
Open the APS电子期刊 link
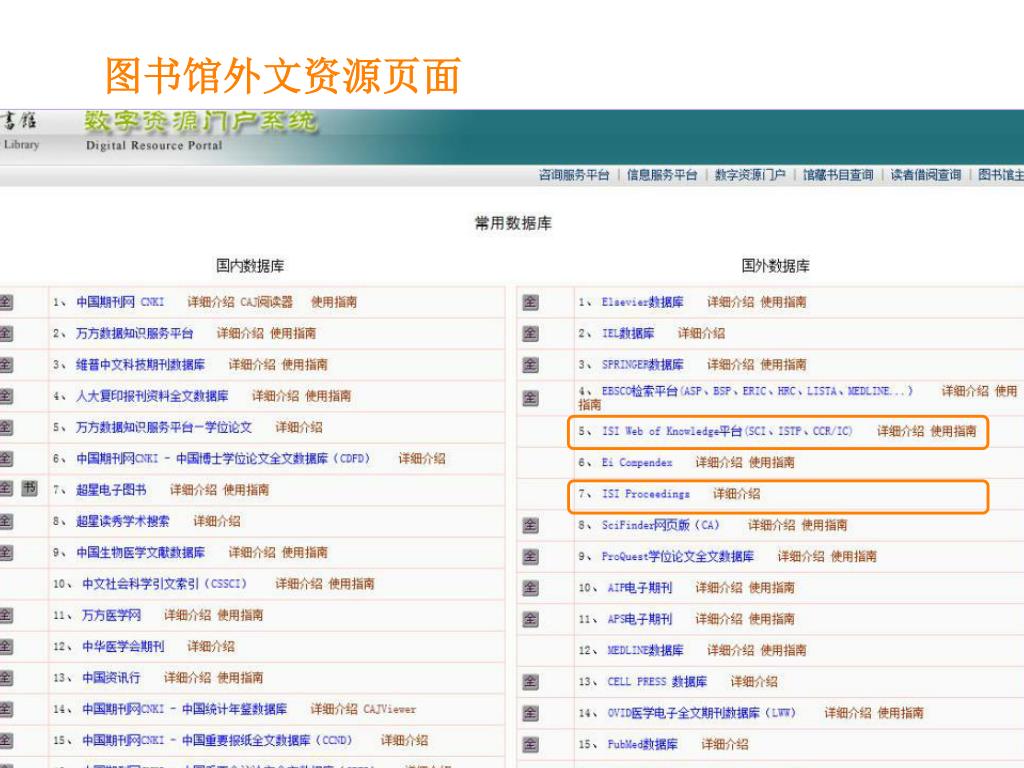pyautogui.click(x=639, y=619)
